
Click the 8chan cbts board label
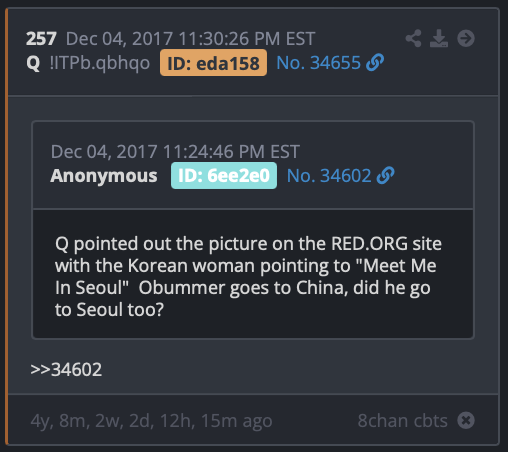click(x=403, y=421)
